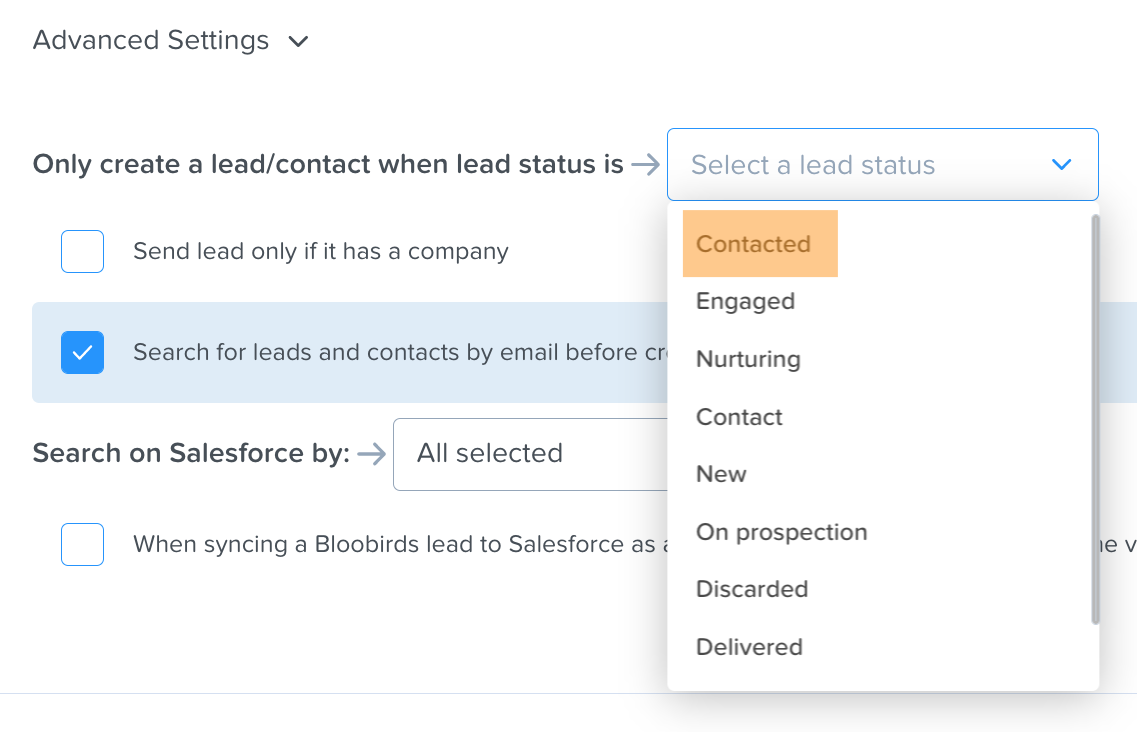
Task: Pick the New lead status
Action: pyautogui.click(x=722, y=474)
